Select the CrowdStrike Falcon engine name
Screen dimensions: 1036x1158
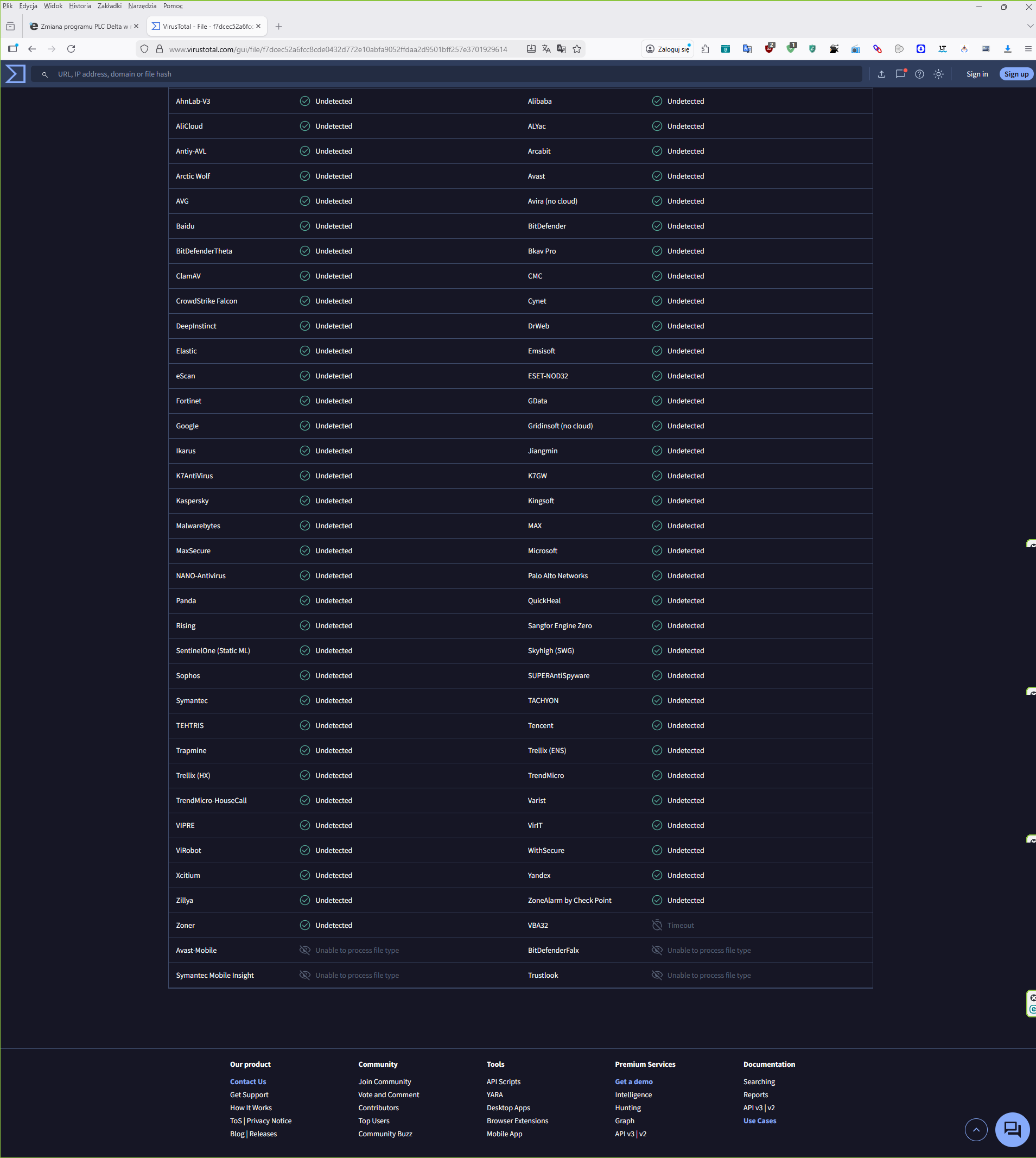tap(207, 301)
